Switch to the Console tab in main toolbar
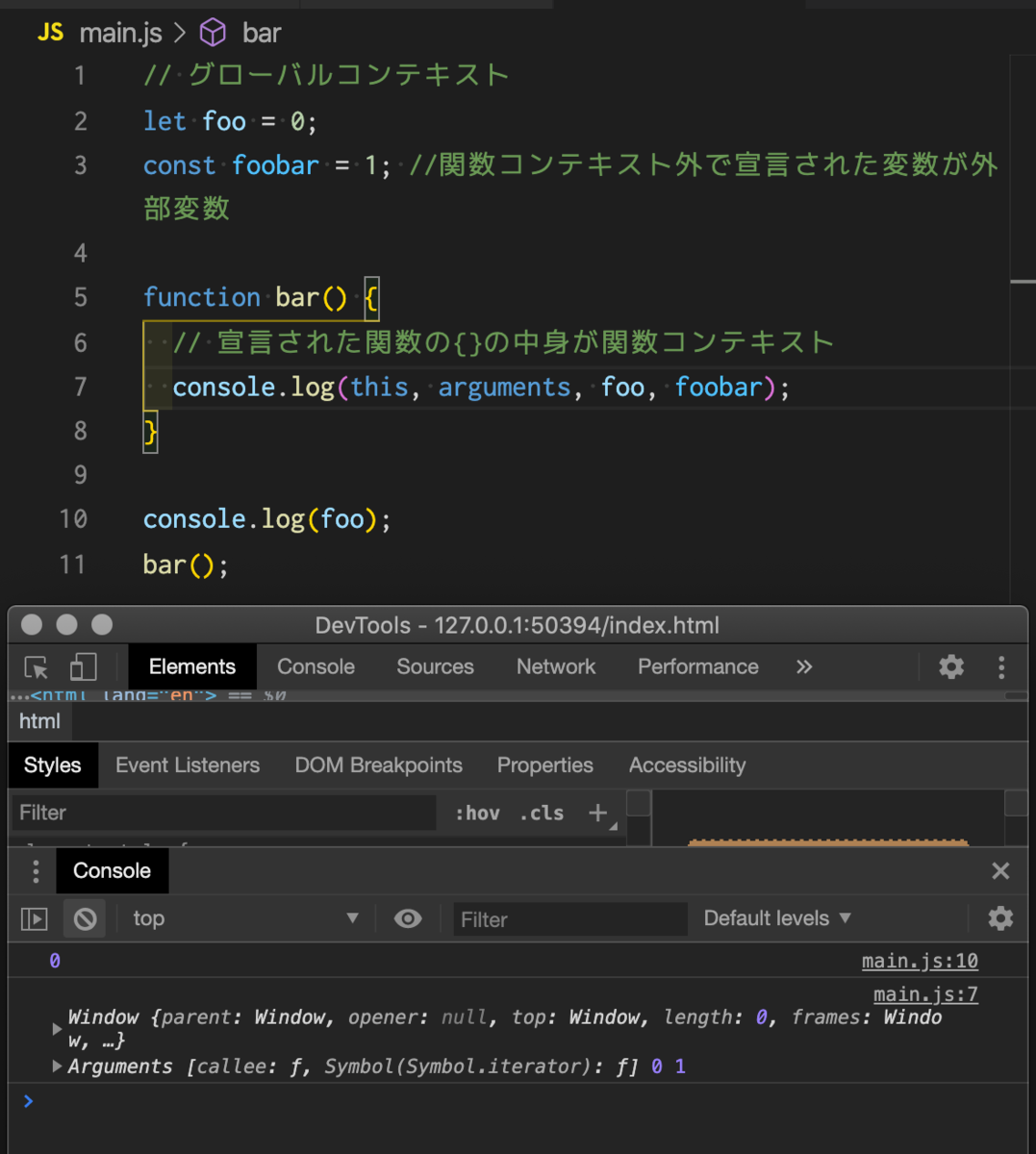The height and width of the screenshot is (1154, 1036). tap(316, 666)
